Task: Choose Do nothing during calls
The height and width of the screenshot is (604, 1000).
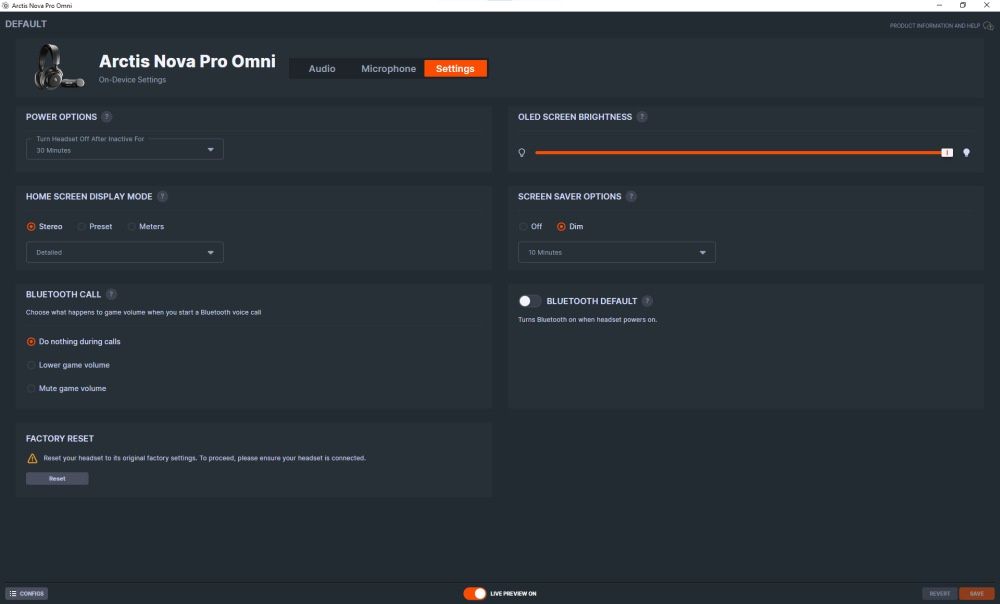Action: click(x=73, y=342)
